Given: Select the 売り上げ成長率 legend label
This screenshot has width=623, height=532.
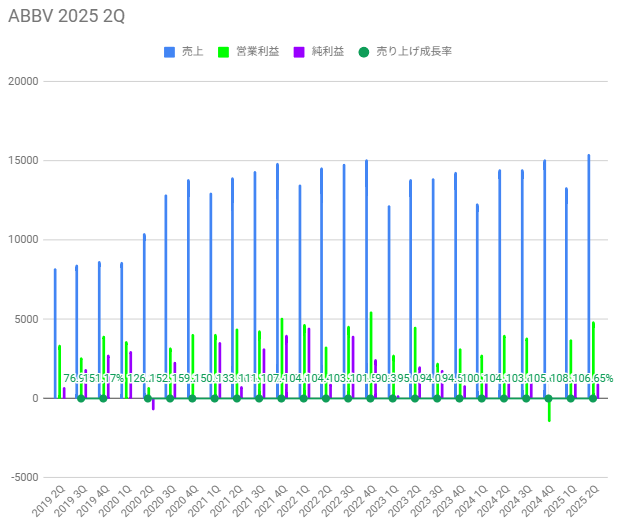Looking at the screenshot, I should (x=414, y=52).
